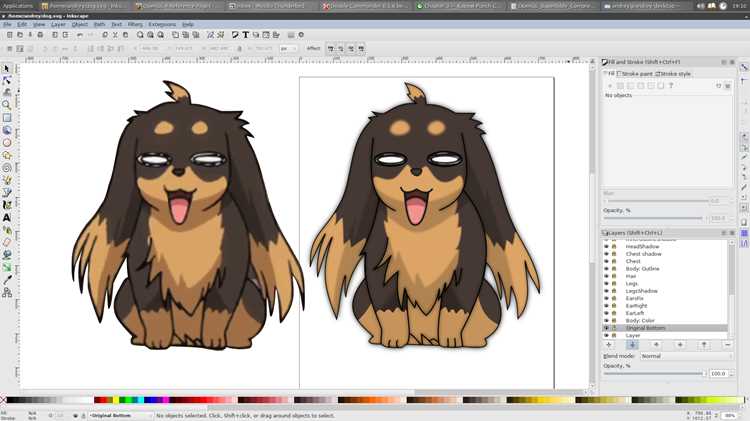Add a new layer with plus button
Image resolution: width=750 pixels, height=421 pixels.
point(608,344)
